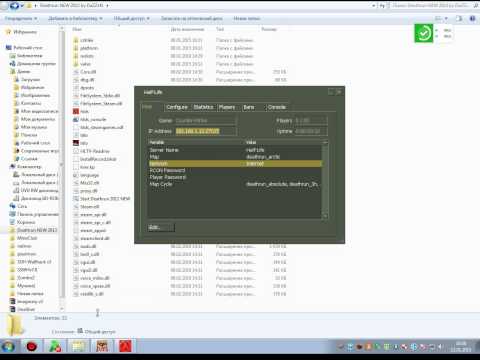Select the hlds_console file icon
The width and height of the screenshot is (480, 360).
coord(76,119)
